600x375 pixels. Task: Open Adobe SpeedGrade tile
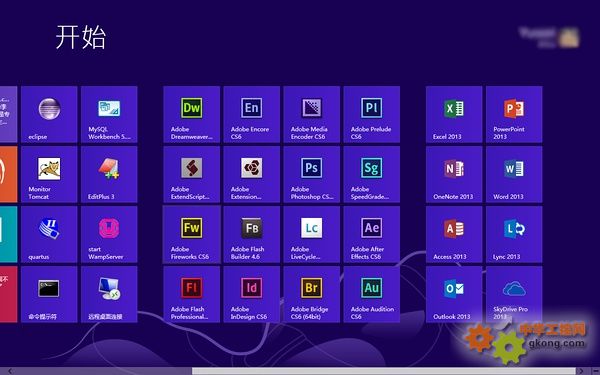tap(372, 174)
